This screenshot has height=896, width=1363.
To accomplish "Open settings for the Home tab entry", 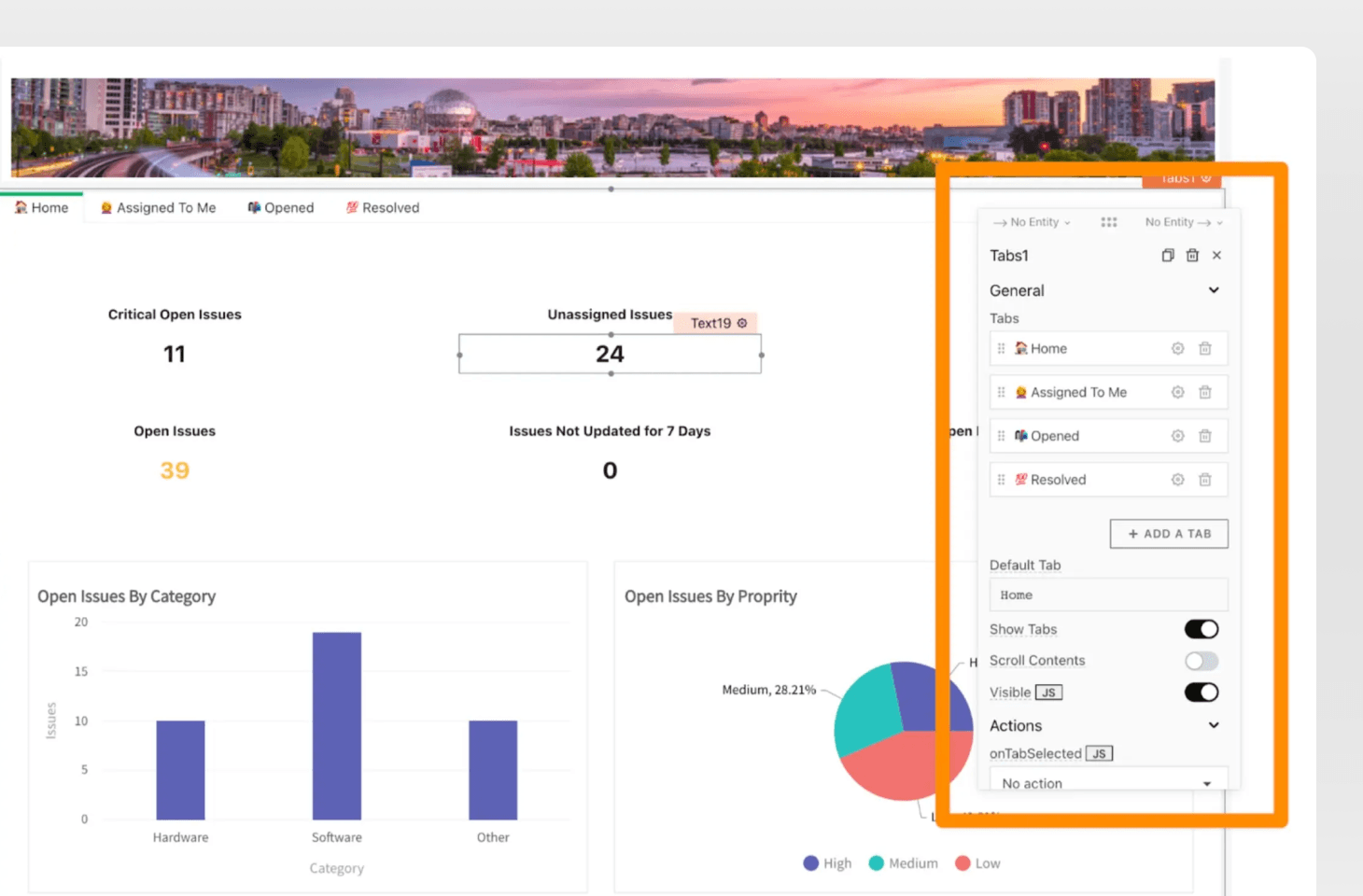I will click(1177, 348).
